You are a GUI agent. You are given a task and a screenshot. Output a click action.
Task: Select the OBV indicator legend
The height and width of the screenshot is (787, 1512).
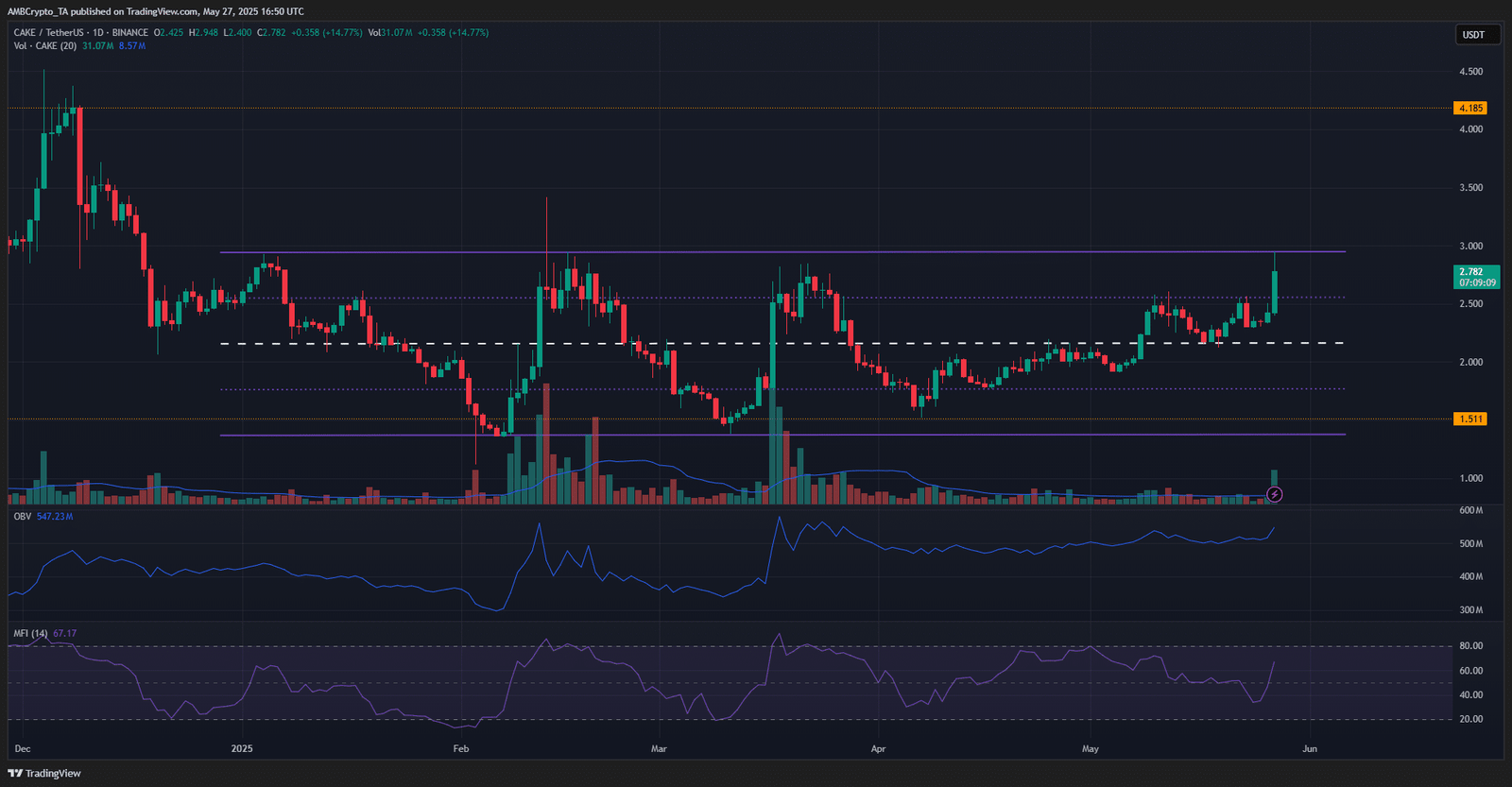tap(23, 517)
